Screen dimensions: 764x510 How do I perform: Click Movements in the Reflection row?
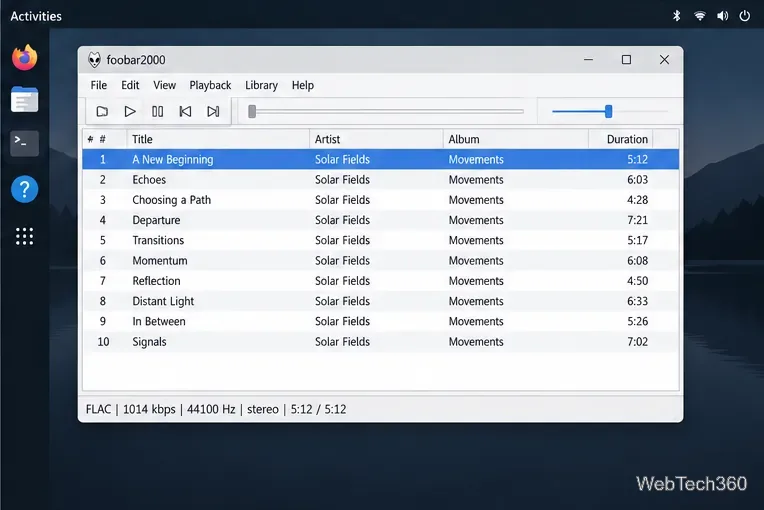[476, 281]
